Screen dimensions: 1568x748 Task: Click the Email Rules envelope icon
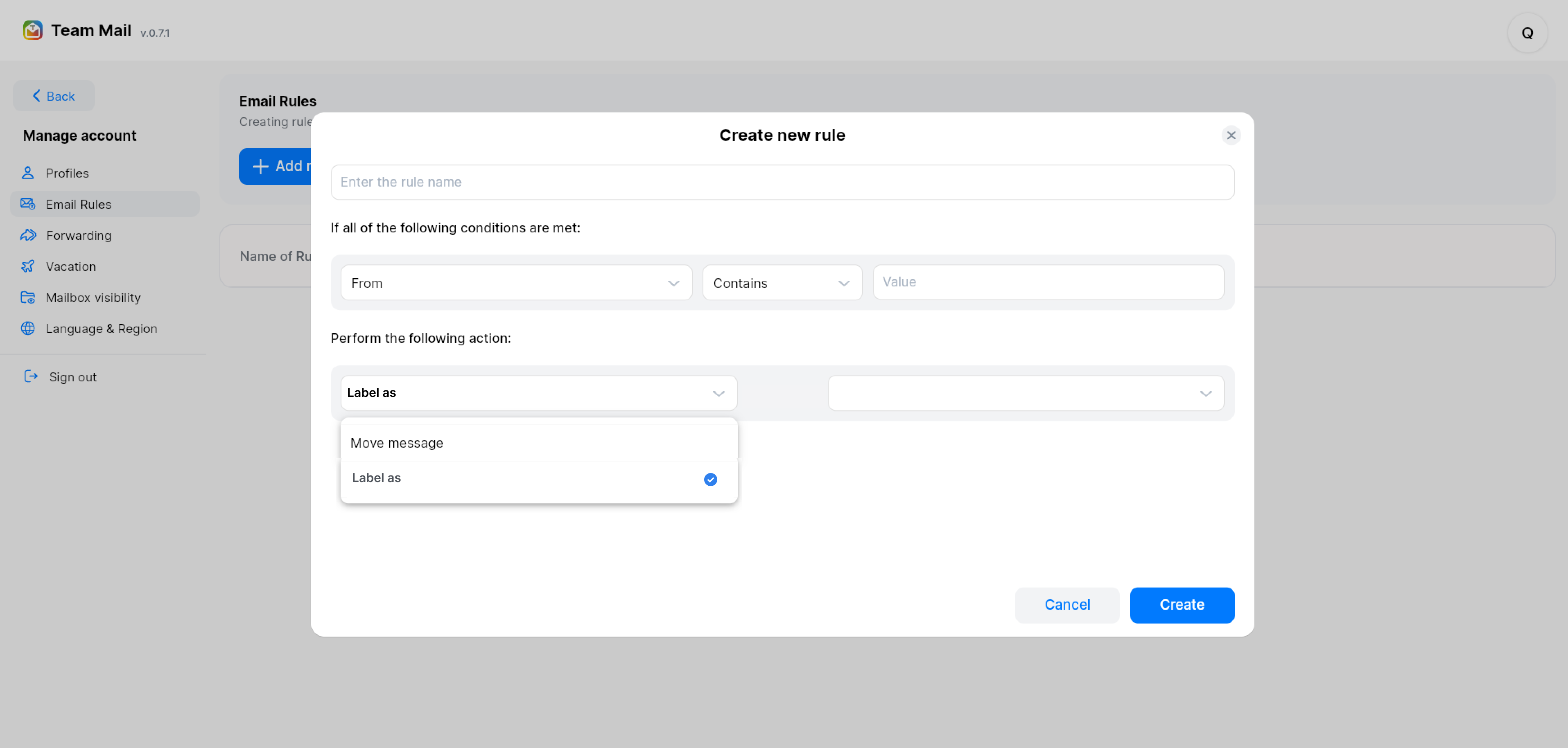click(x=28, y=205)
